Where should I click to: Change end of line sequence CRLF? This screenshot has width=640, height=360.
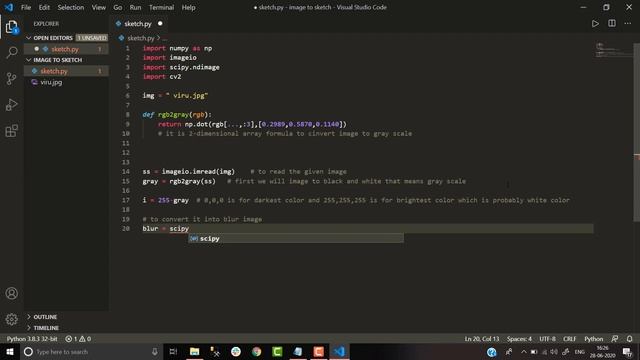[x=569, y=339]
